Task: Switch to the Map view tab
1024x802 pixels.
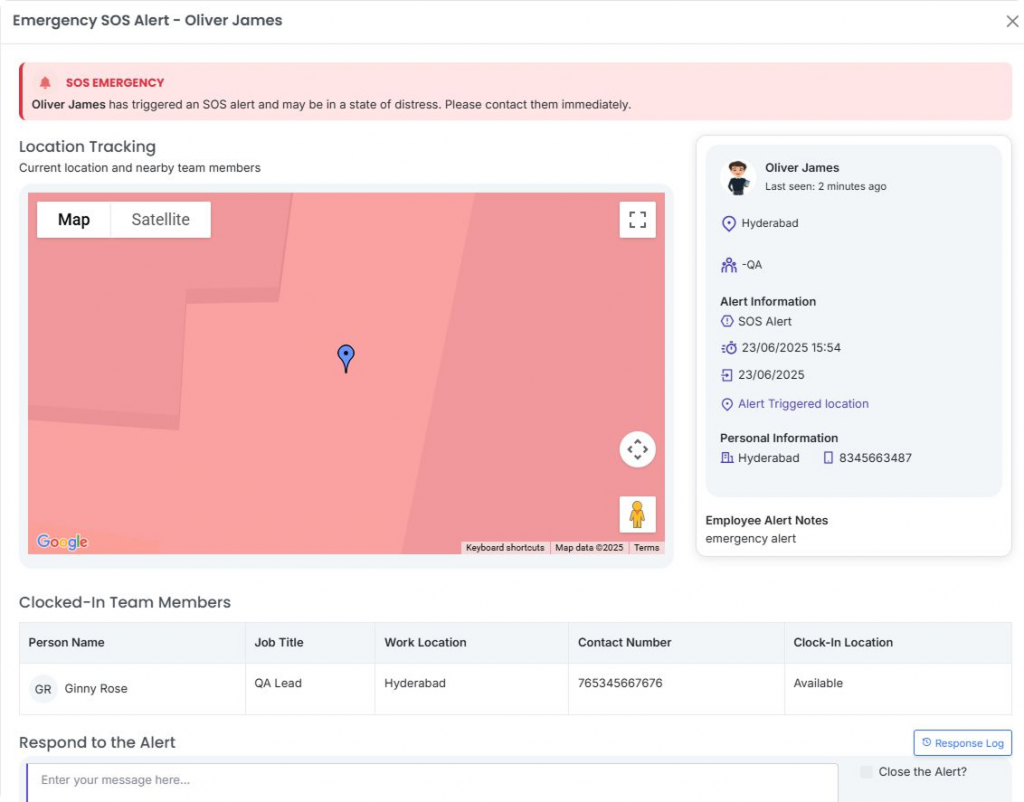Action: coord(74,220)
